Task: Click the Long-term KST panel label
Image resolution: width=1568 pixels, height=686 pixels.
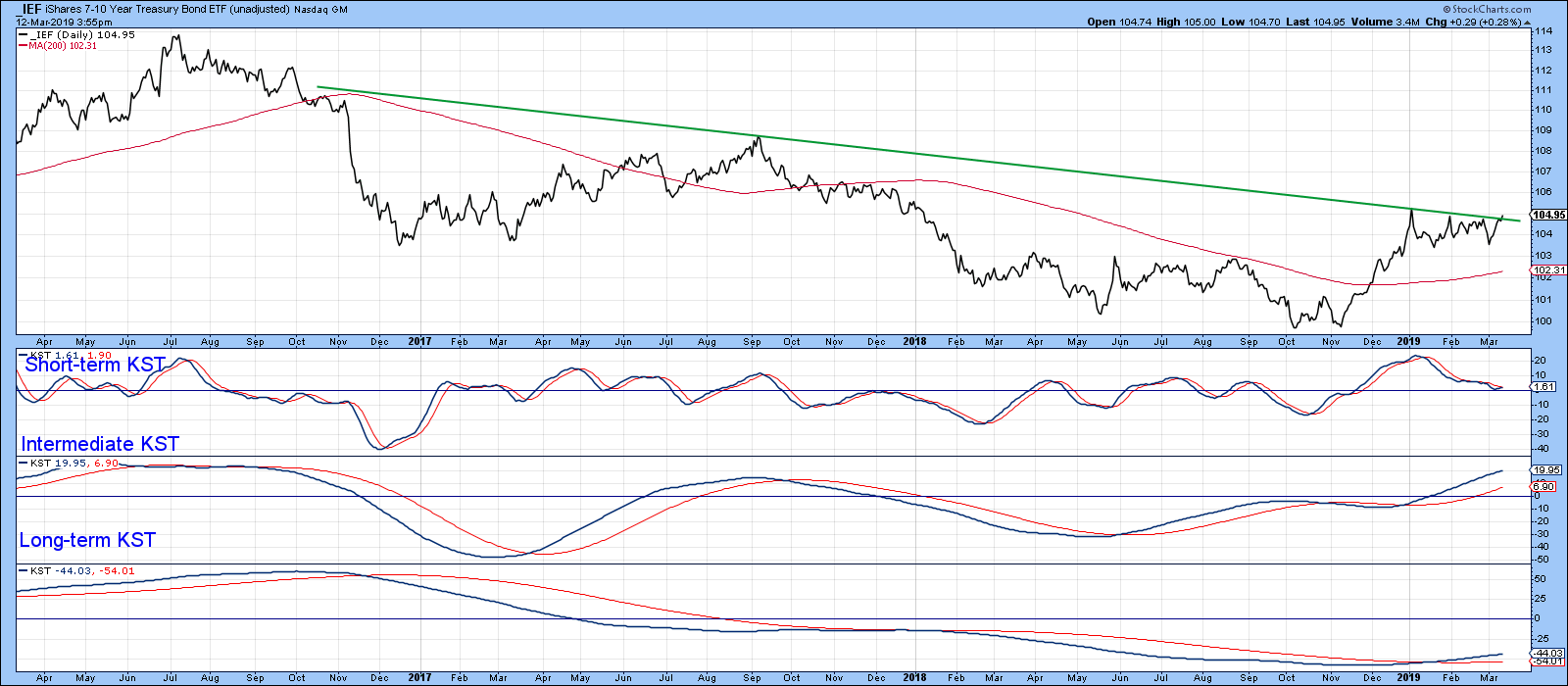Action: coord(87,540)
